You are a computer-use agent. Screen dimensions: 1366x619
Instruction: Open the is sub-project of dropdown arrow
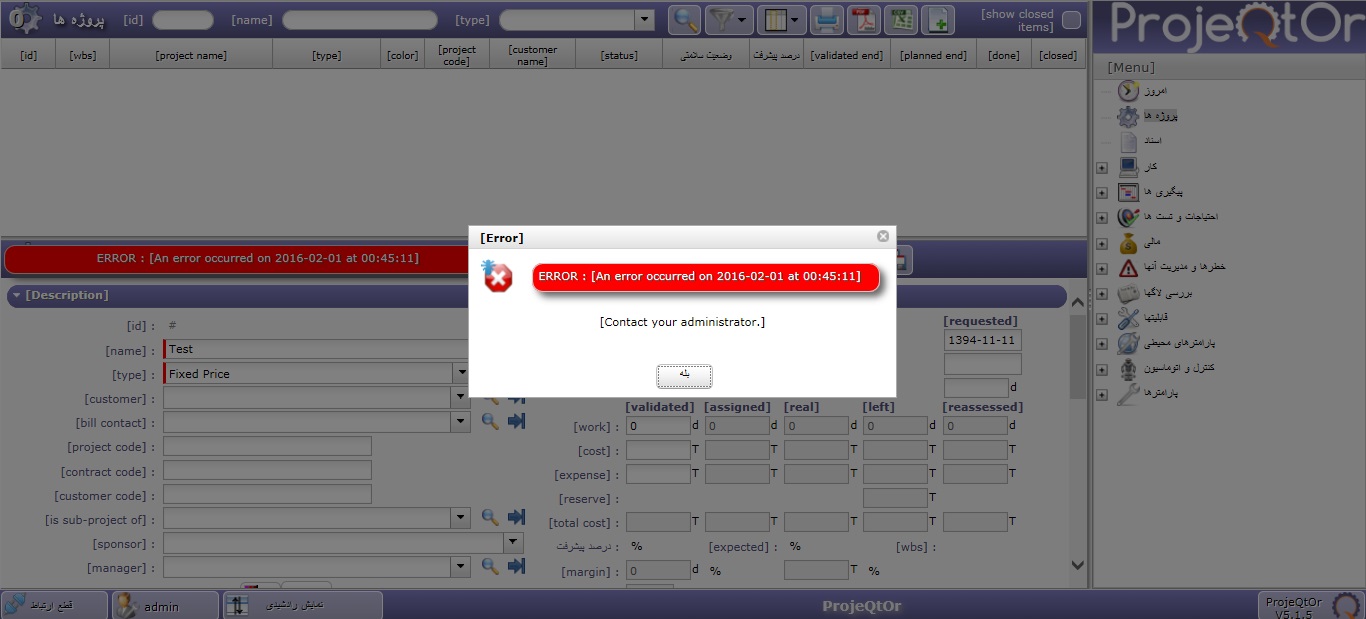pos(461,518)
